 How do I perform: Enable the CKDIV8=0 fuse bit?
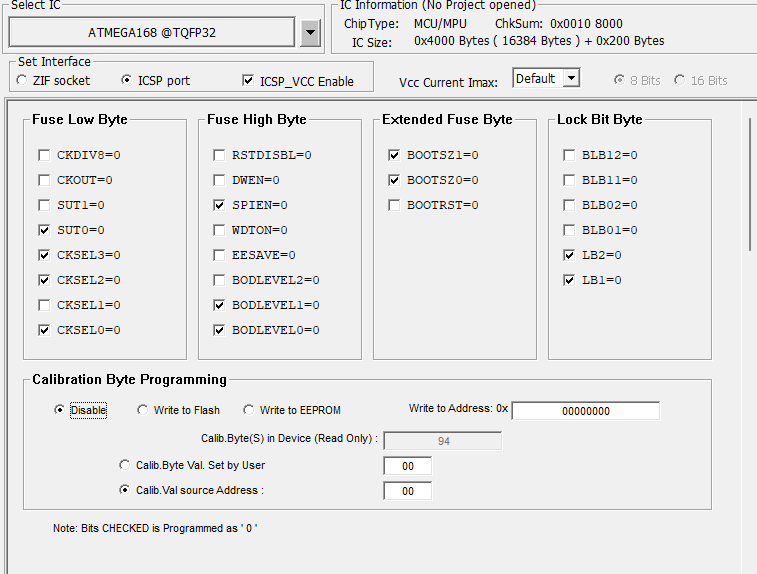[44, 155]
